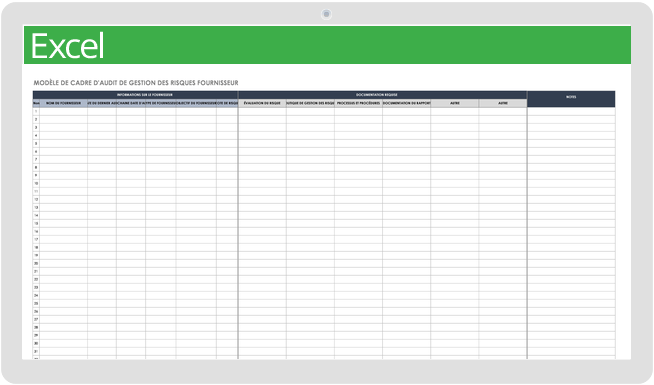This screenshot has height=385, width=654.
Task: Select row number 20 cell
Action: [36, 264]
